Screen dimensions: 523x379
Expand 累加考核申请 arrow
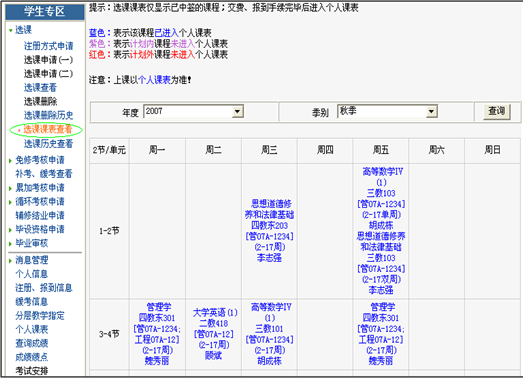coord(11,188)
